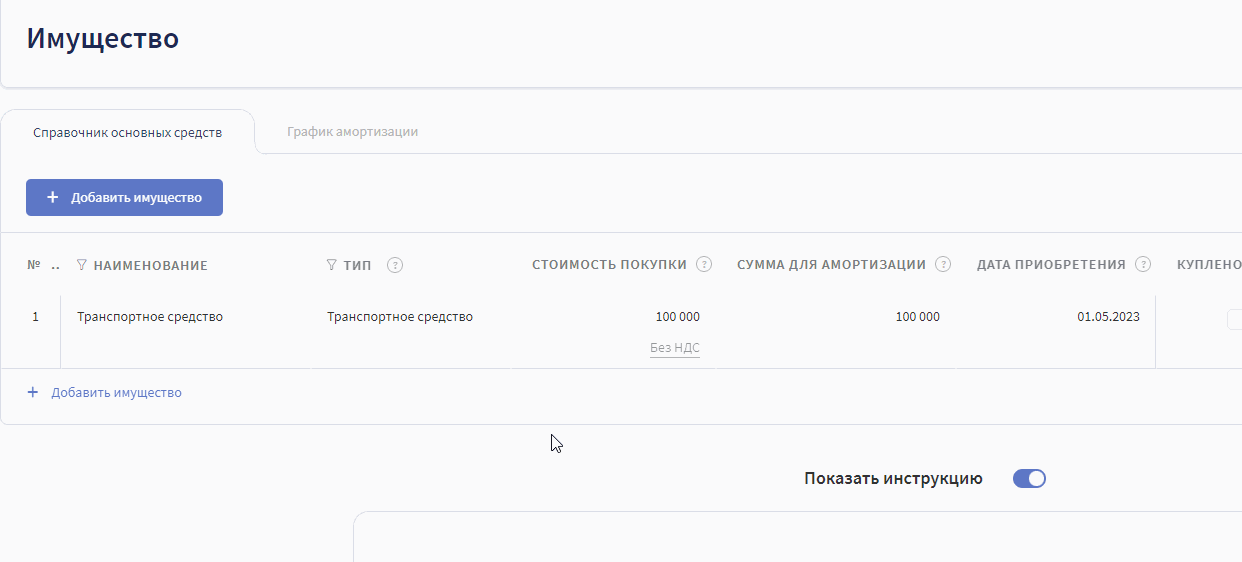Click the Сумма для амортизации header
This screenshot has width=1242, height=562.
click(x=831, y=265)
